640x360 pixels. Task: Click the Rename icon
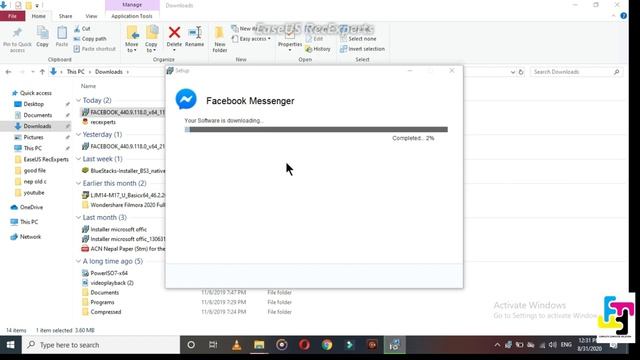(195, 32)
